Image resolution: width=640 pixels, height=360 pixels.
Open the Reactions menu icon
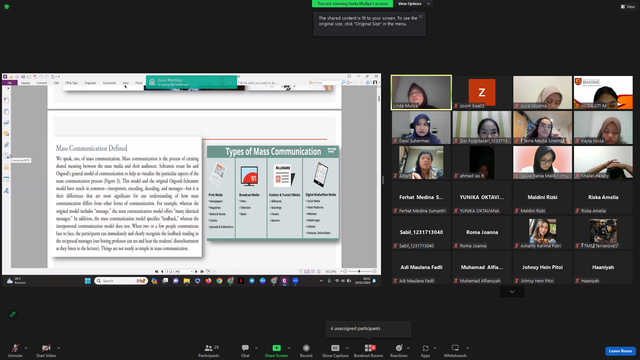click(x=399, y=348)
